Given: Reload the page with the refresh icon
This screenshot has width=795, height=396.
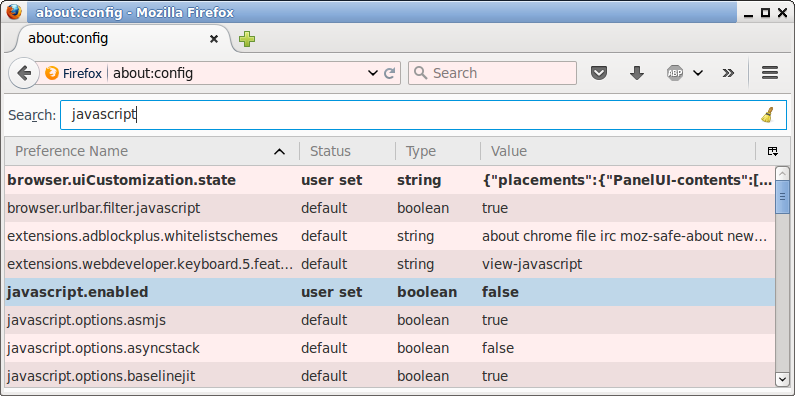Looking at the screenshot, I should tap(389, 73).
